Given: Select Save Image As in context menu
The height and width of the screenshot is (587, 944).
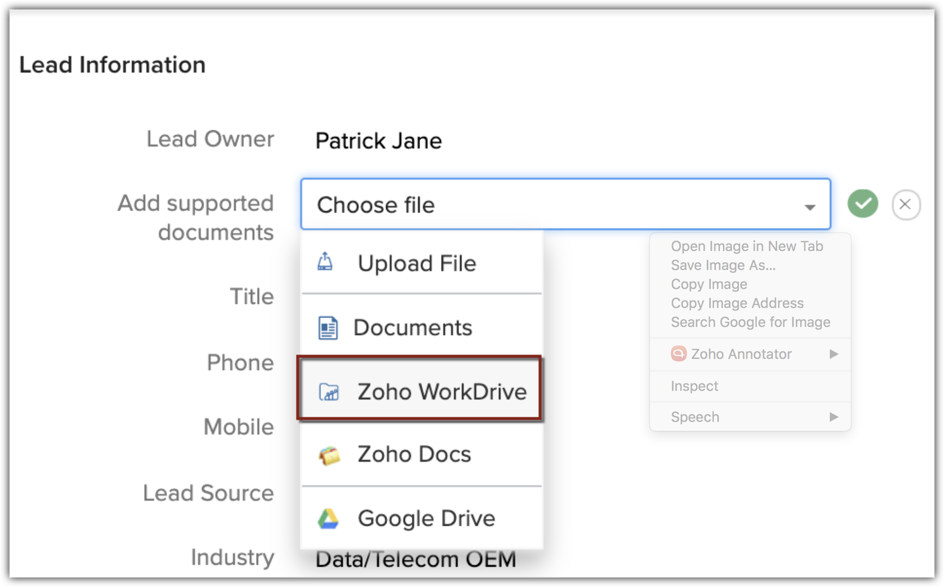Looking at the screenshot, I should (x=722, y=265).
